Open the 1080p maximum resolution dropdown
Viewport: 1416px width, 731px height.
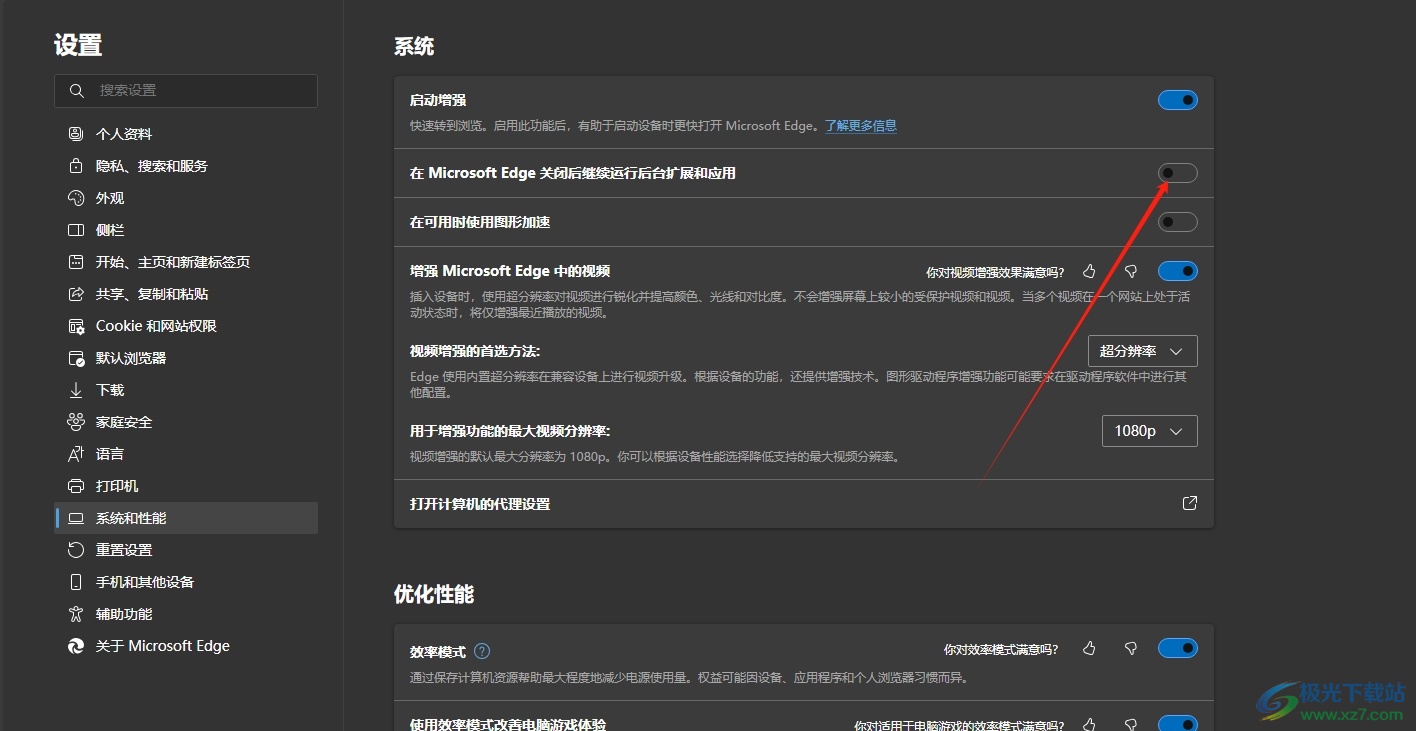coord(1149,431)
